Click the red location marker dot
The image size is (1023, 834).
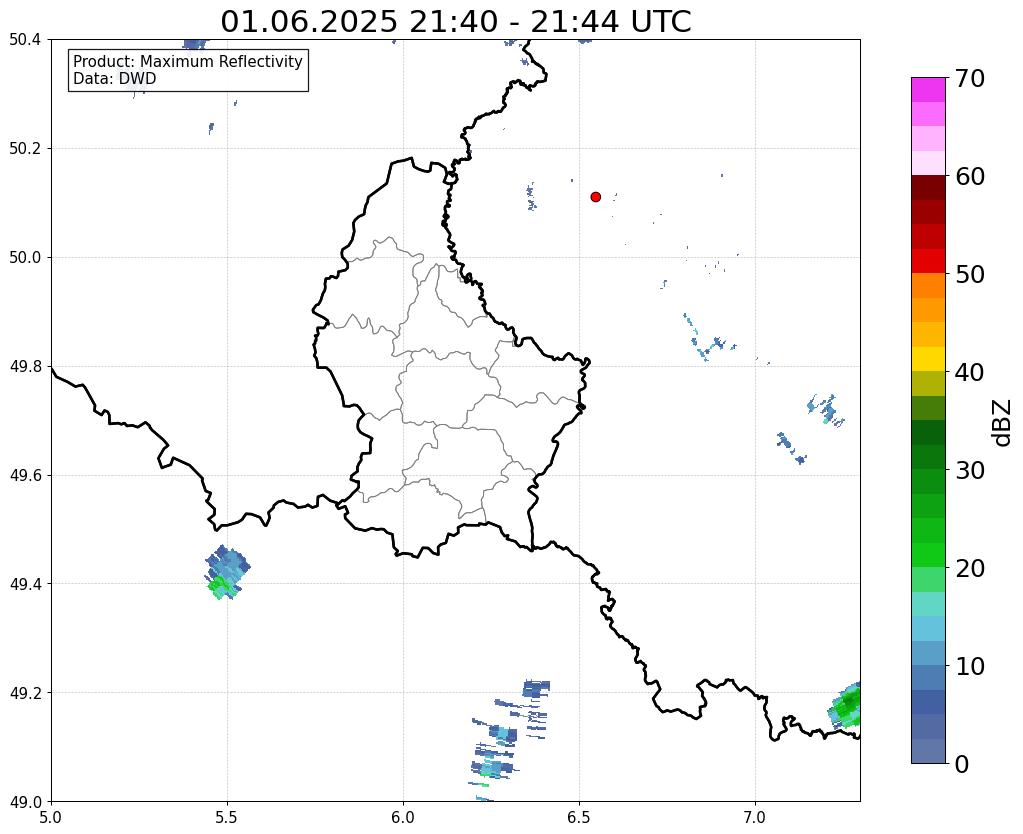(596, 197)
